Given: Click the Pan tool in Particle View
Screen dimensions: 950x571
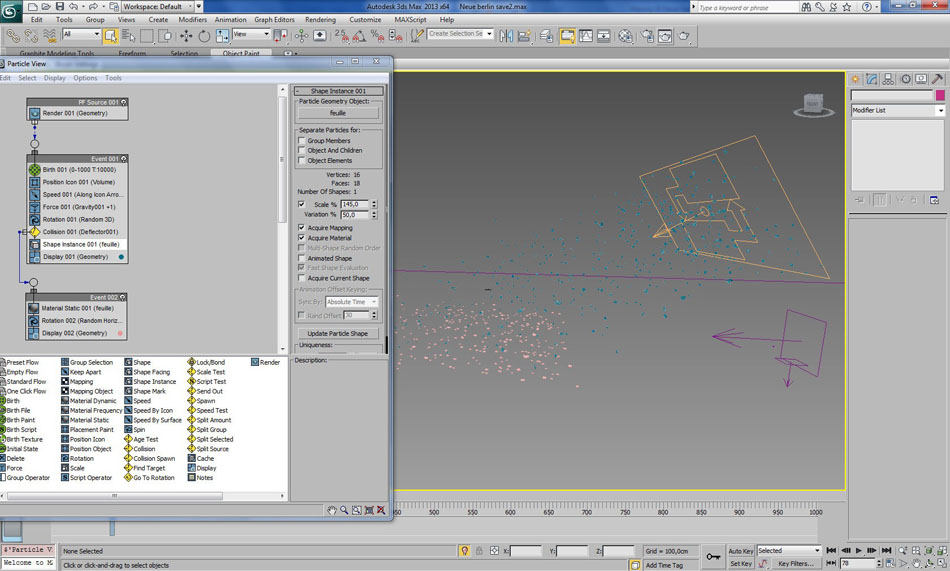Looking at the screenshot, I should (x=332, y=510).
